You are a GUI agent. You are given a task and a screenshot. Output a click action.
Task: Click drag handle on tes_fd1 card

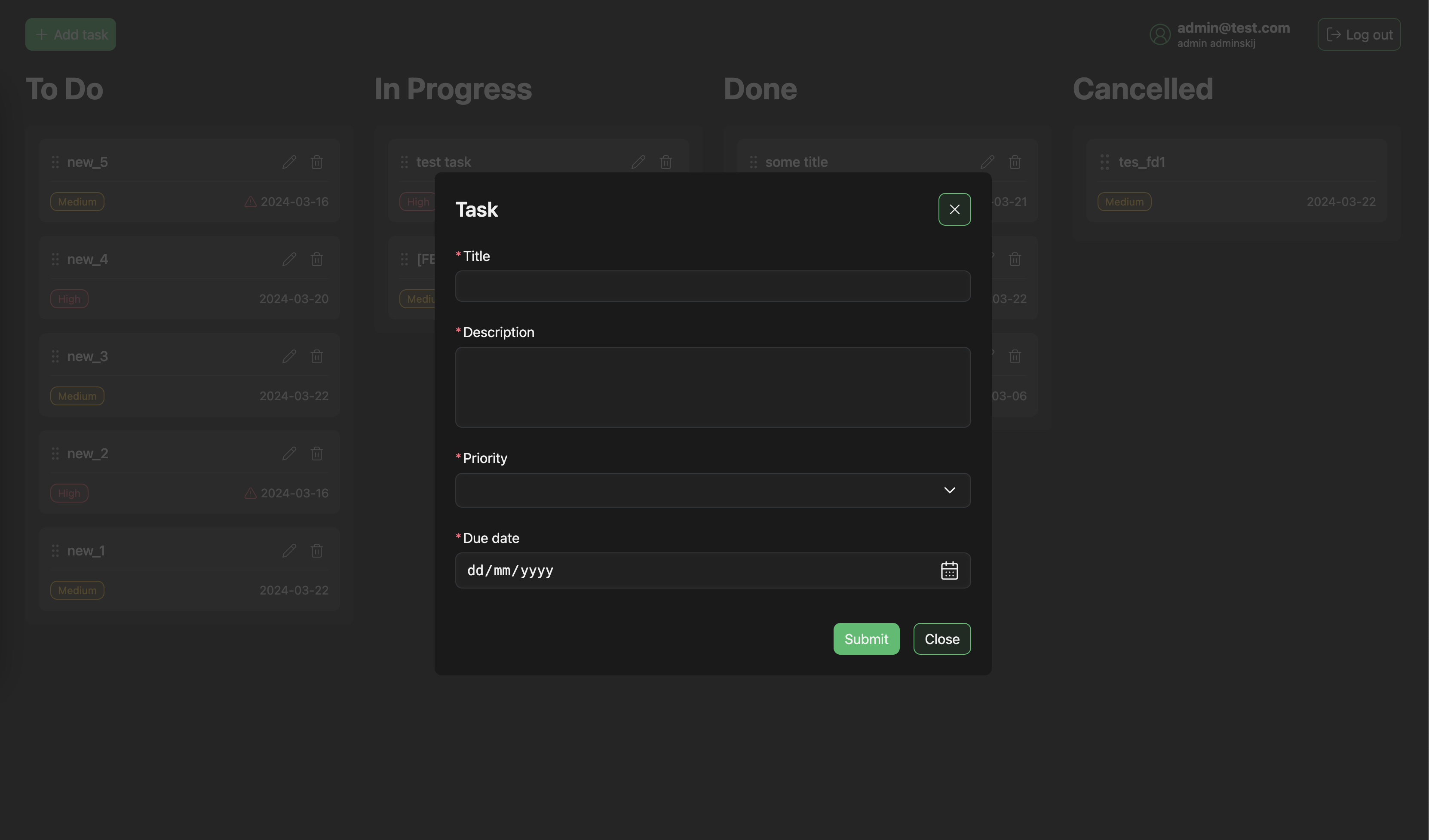pos(1104,162)
